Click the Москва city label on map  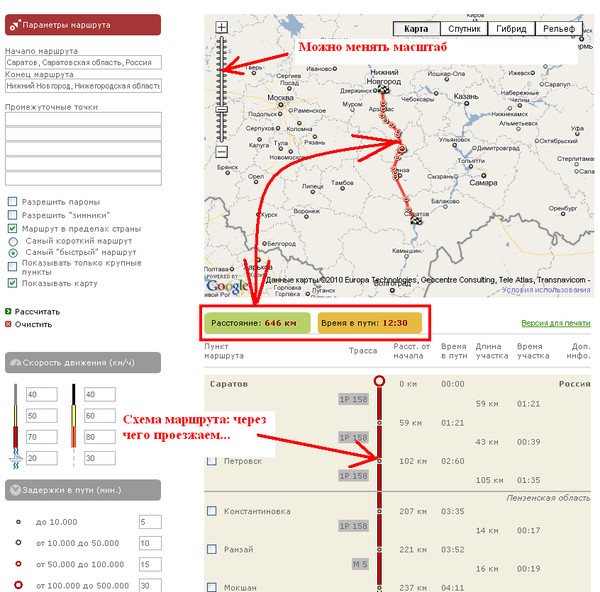click(280, 98)
